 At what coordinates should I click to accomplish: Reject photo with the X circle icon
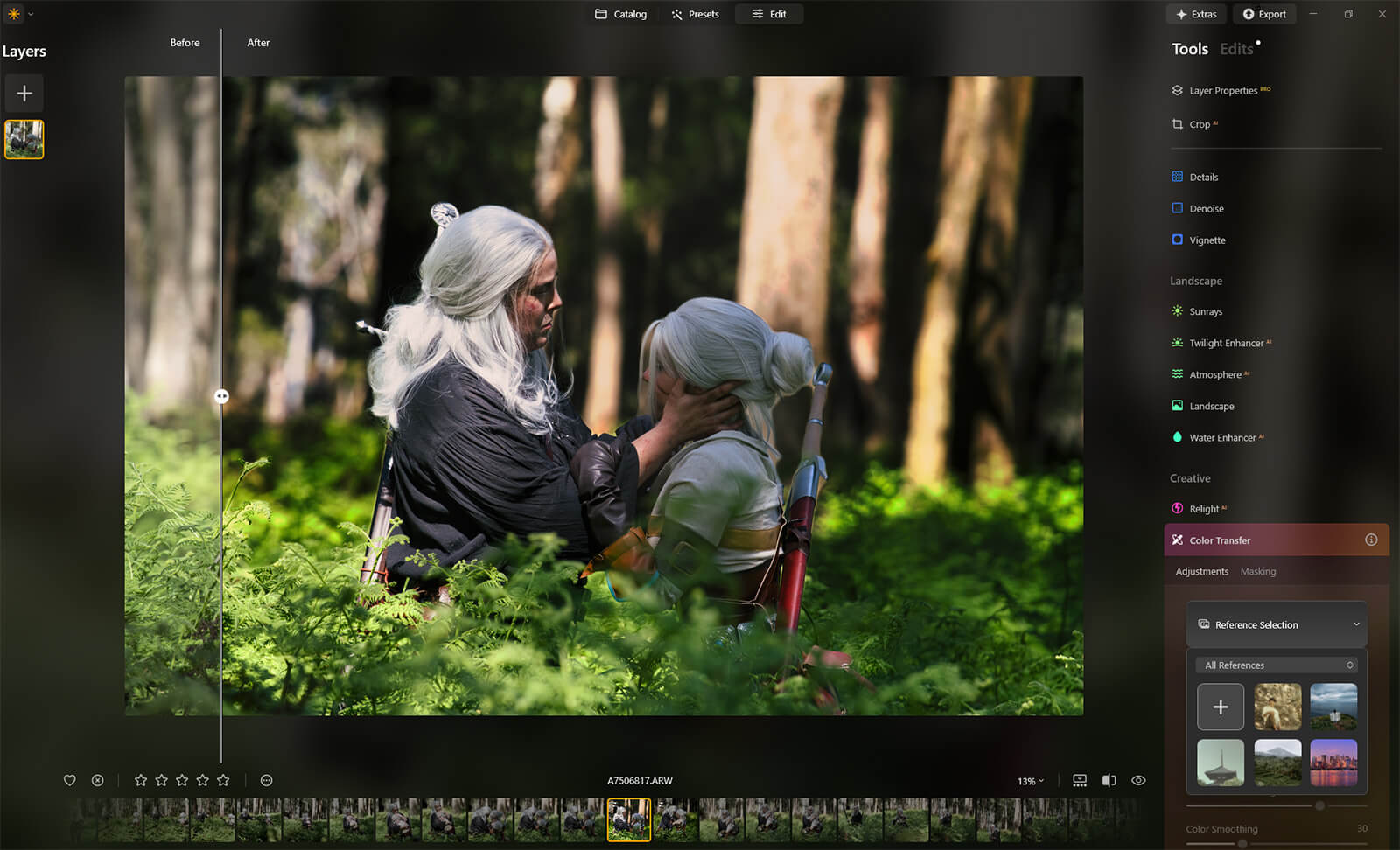[98, 780]
